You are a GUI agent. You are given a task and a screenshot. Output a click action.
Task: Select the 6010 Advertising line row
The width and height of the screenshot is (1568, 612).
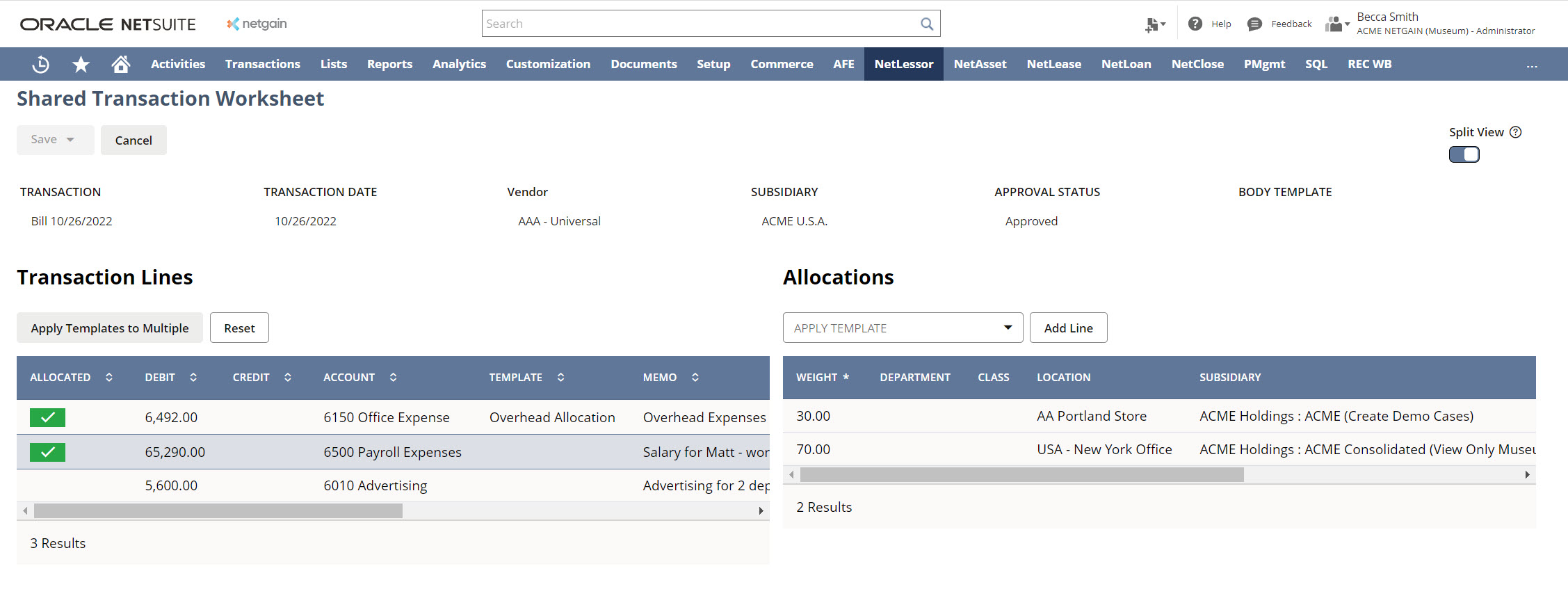[393, 485]
